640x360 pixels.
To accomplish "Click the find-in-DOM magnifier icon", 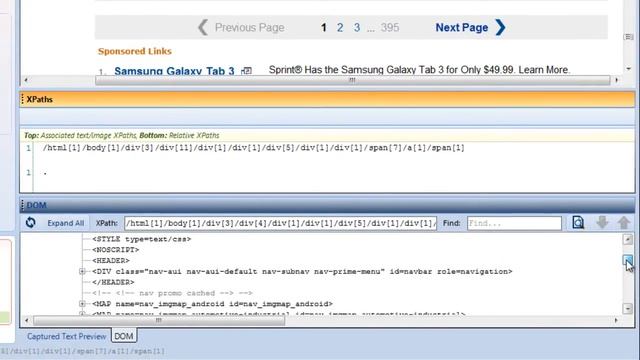I will pyautogui.click(x=578, y=222).
